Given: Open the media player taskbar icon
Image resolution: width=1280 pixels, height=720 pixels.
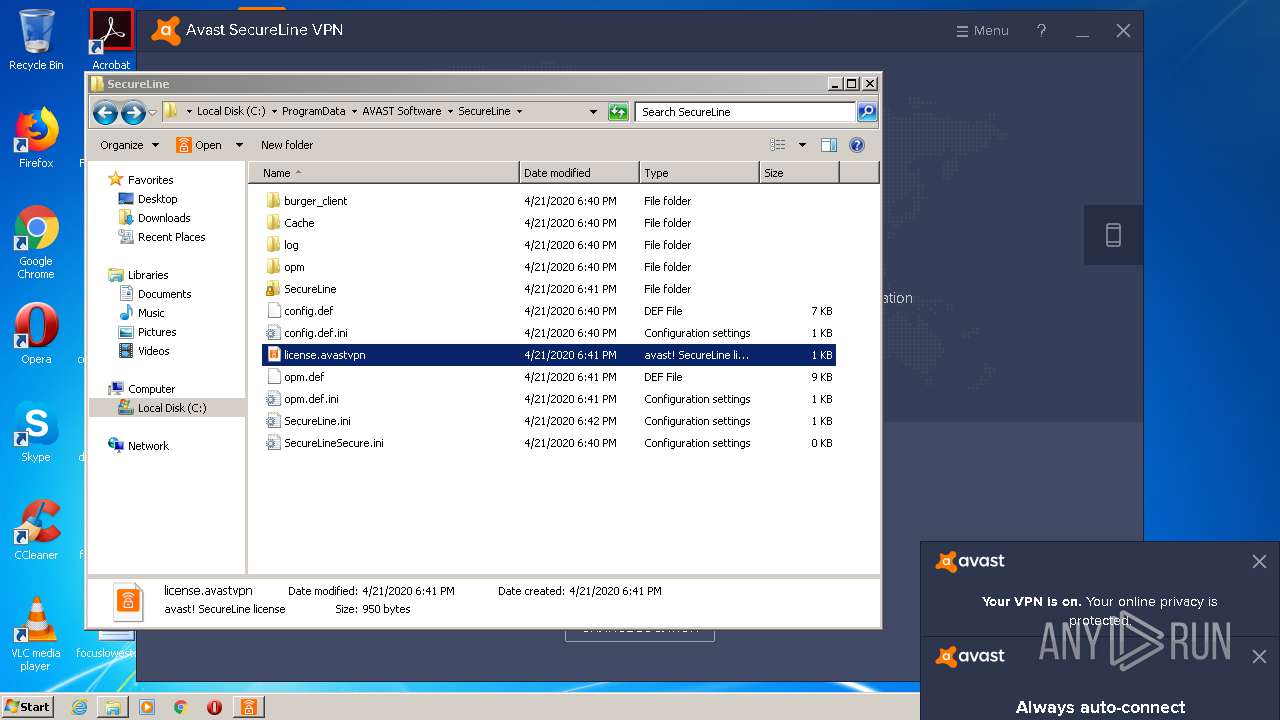Looking at the screenshot, I should (x=147, y=707).
